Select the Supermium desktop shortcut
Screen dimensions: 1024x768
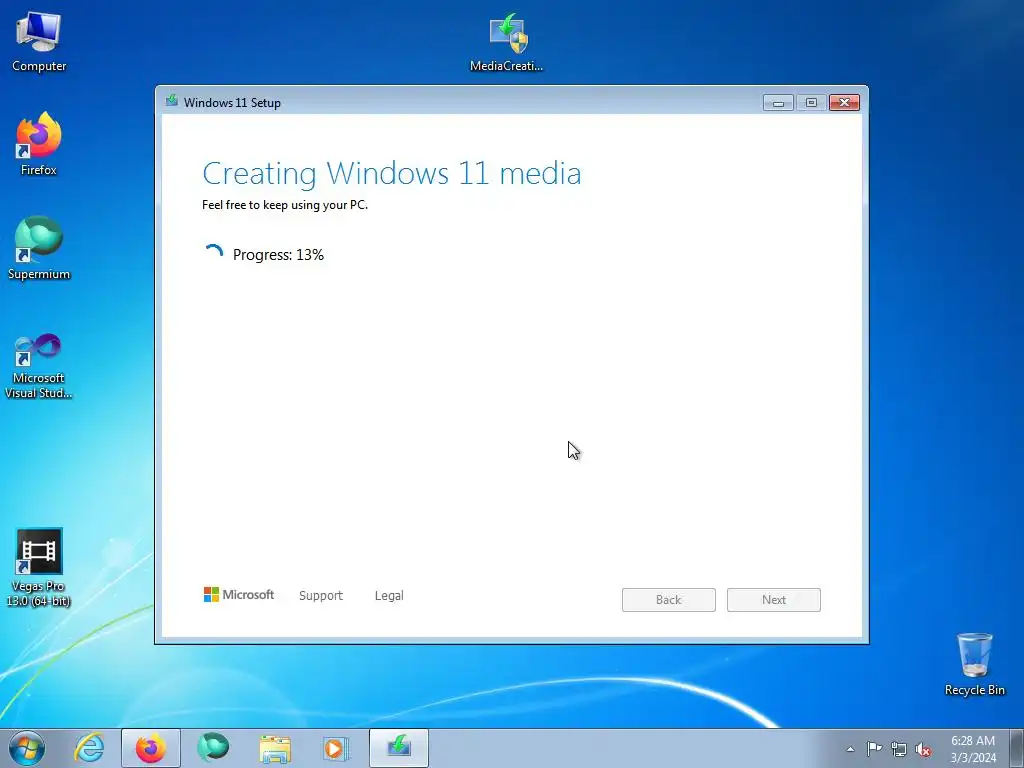(x=39, y=249)
